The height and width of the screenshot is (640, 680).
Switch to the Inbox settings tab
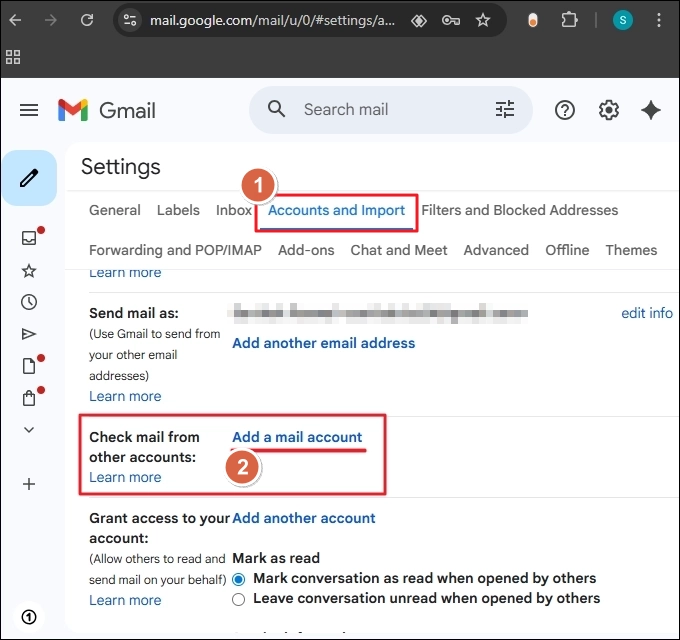(234, 210)
